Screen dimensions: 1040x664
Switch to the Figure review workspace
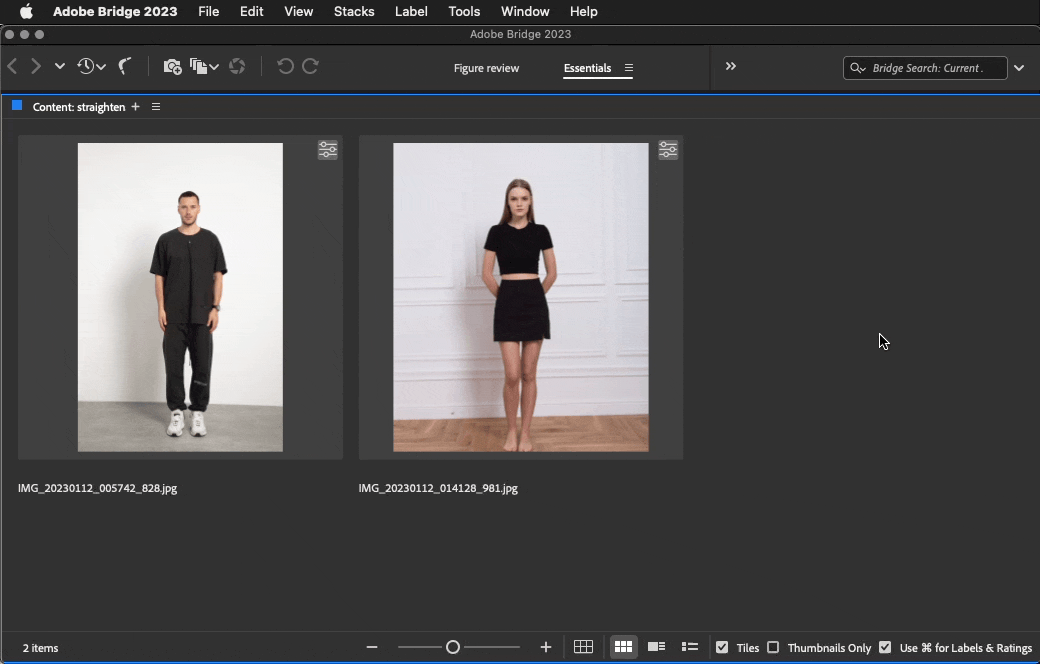[x=486, y=68]
